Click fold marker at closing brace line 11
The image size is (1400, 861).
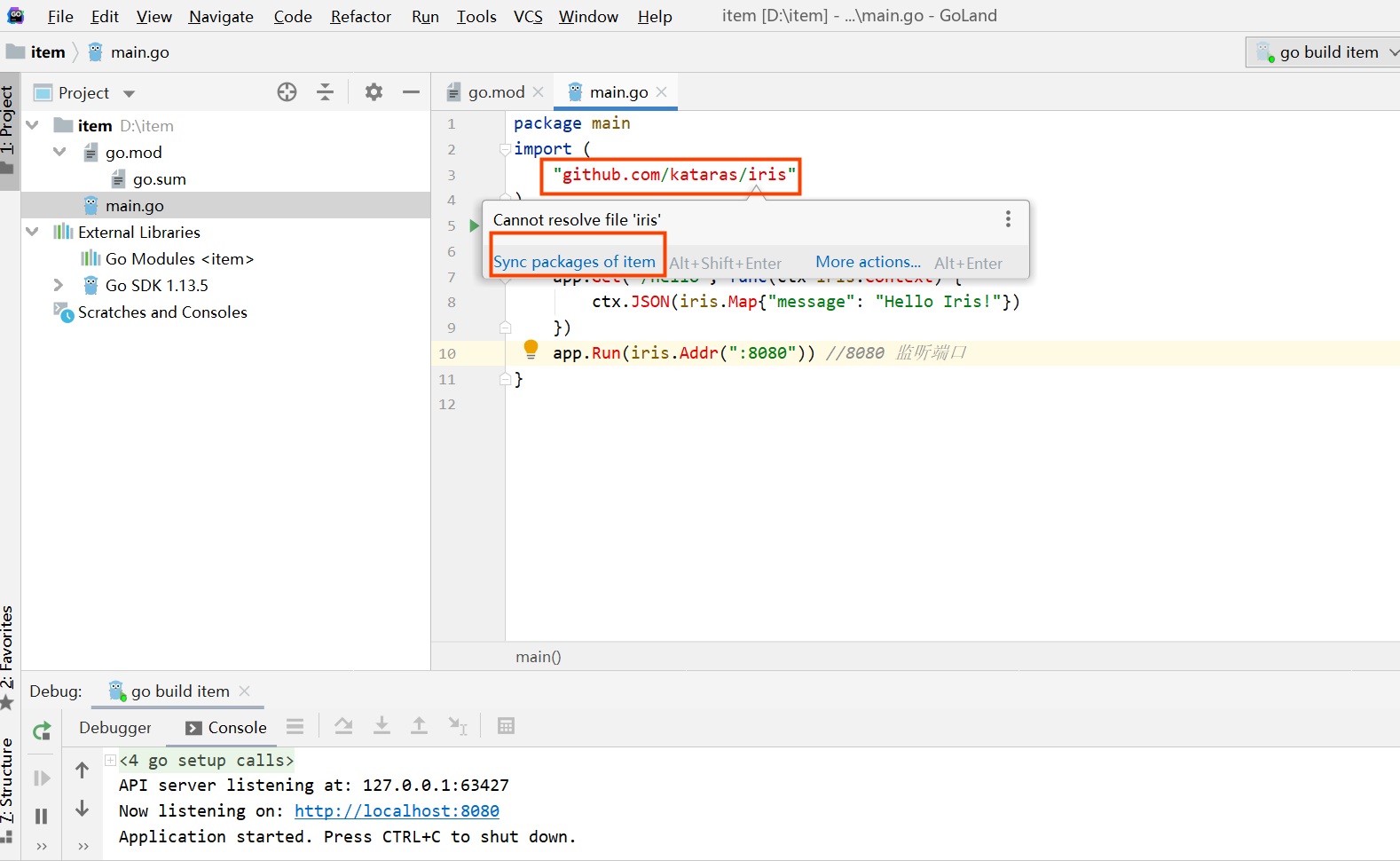click(x=505, y=379)
